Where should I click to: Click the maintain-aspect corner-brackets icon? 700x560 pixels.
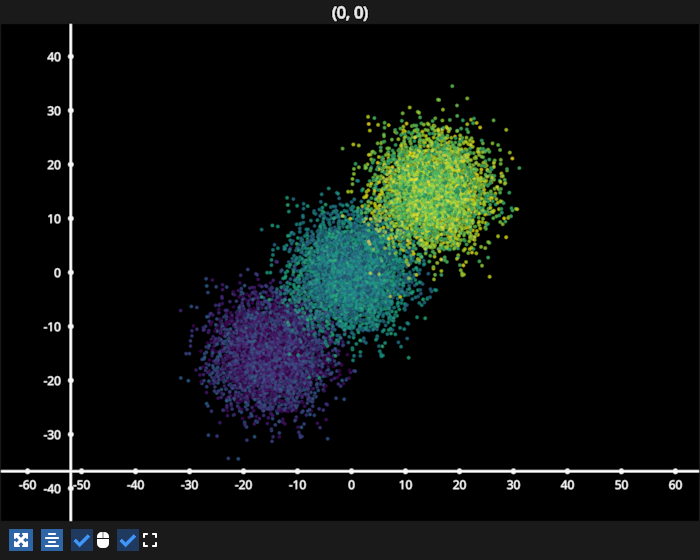tap(150, 540)
